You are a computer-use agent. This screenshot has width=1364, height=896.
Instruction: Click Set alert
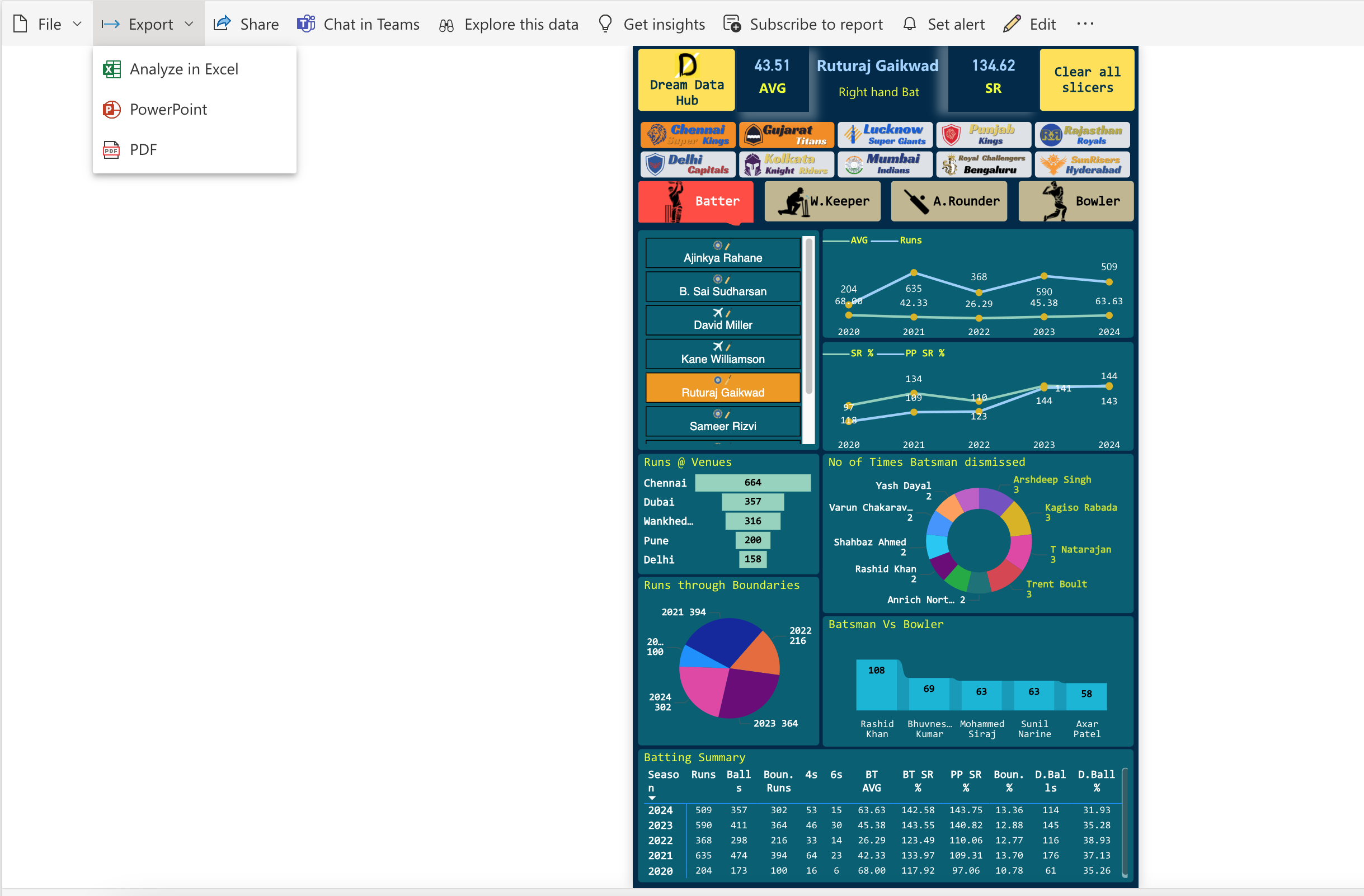point(943,24)
